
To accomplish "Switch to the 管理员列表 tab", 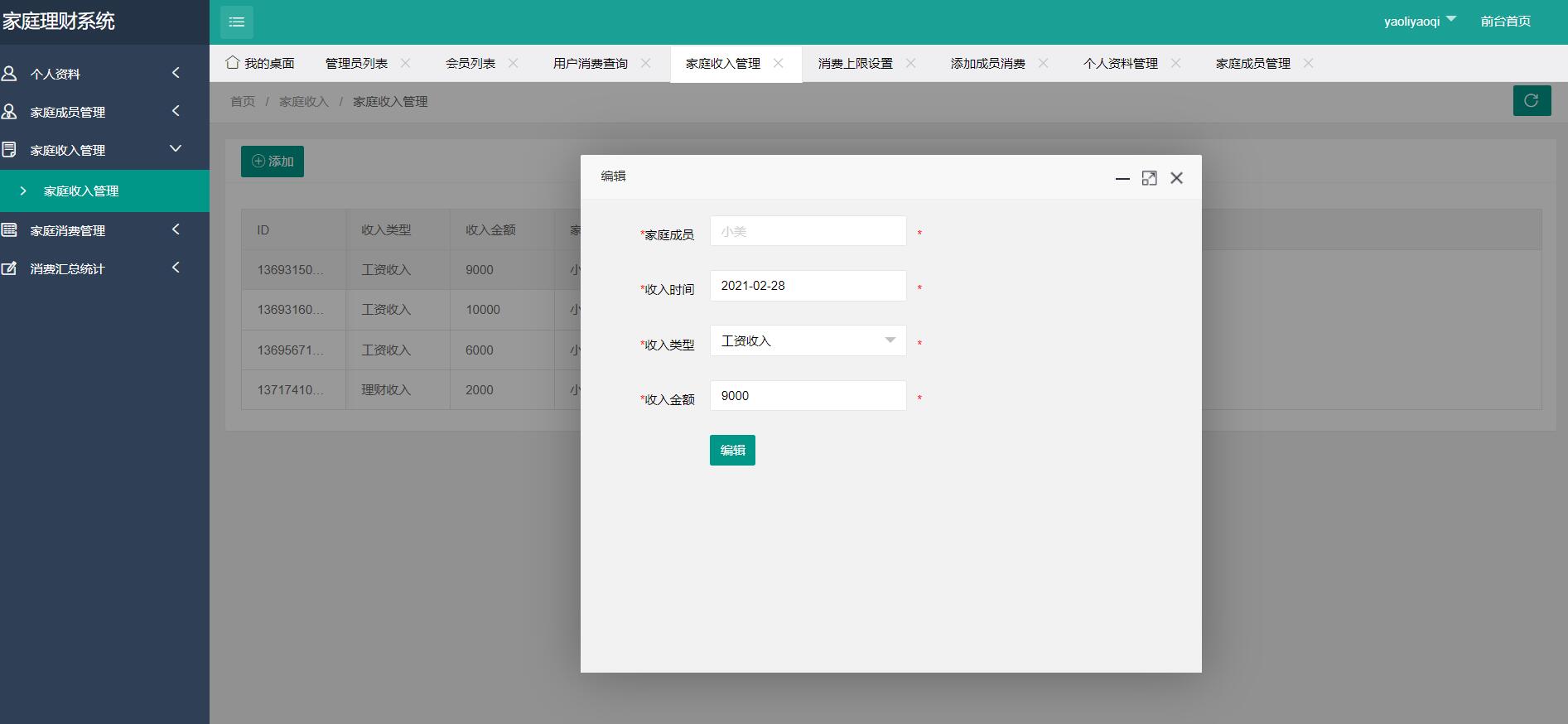I will coord(356,63).
